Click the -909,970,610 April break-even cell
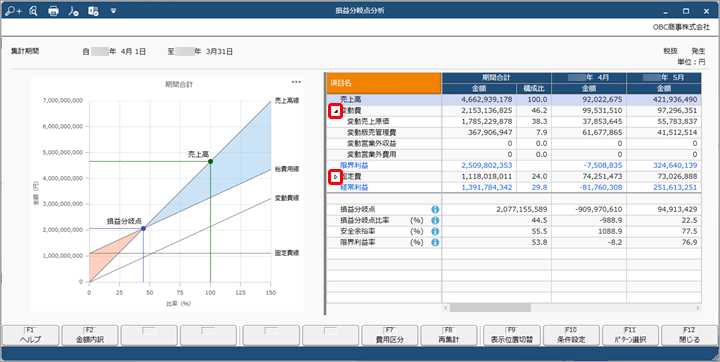This screenshot has height=362, width=720. click(x=589, y=209)
